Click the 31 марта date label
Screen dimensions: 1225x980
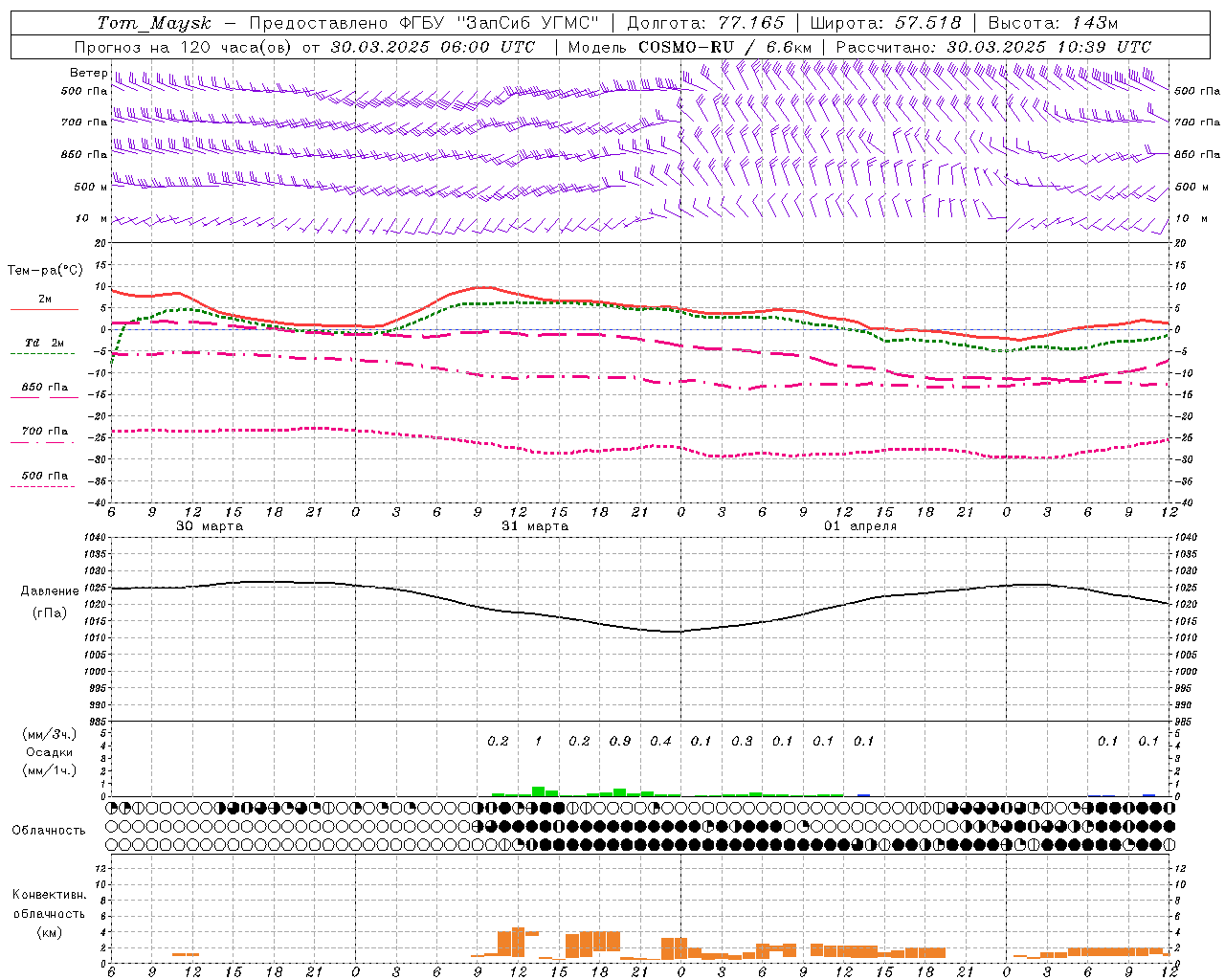pyautogui.click(x=535, y=526)
